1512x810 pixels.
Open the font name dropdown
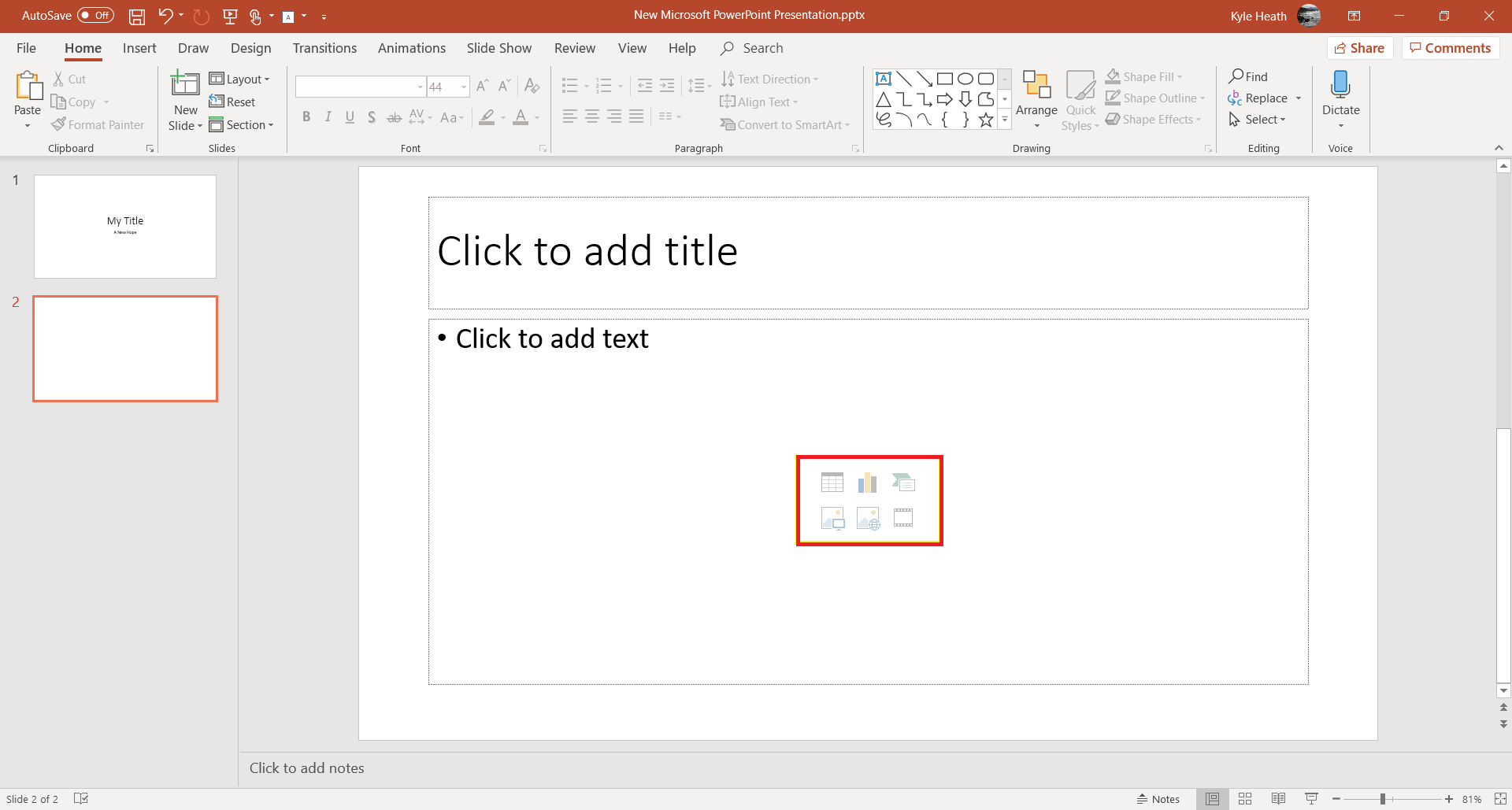point(421,86)
